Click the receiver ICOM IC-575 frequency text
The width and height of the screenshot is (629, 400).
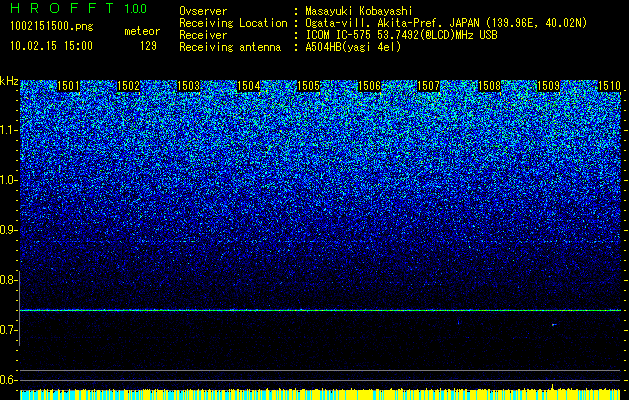pos(401,35)
